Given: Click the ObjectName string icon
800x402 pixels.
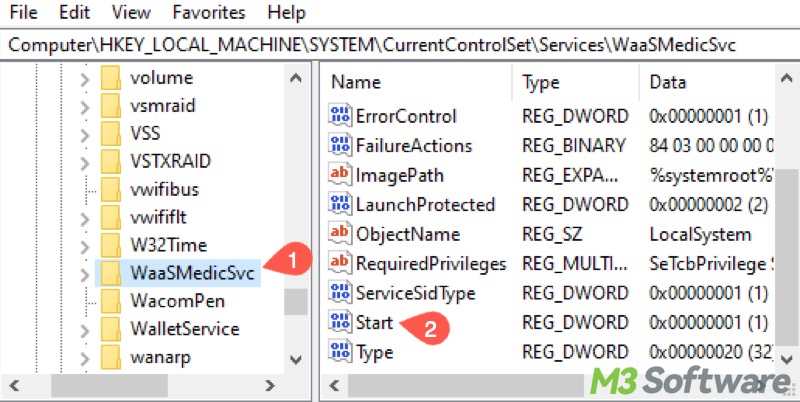Looking at the screenshot, I should point(340,234).
